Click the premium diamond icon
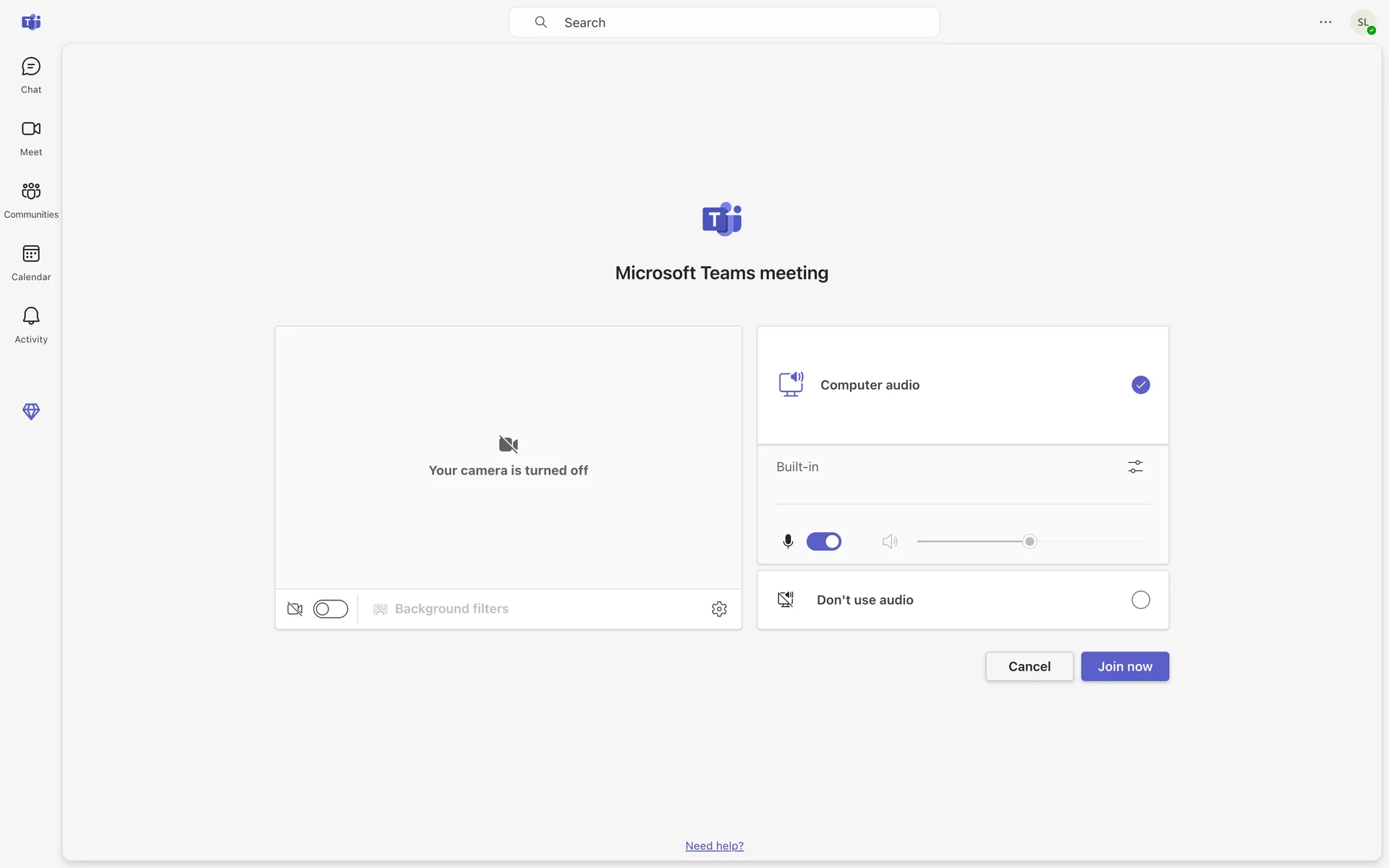1389x868 pixels. pyautogui.click(x=31, y=412)
